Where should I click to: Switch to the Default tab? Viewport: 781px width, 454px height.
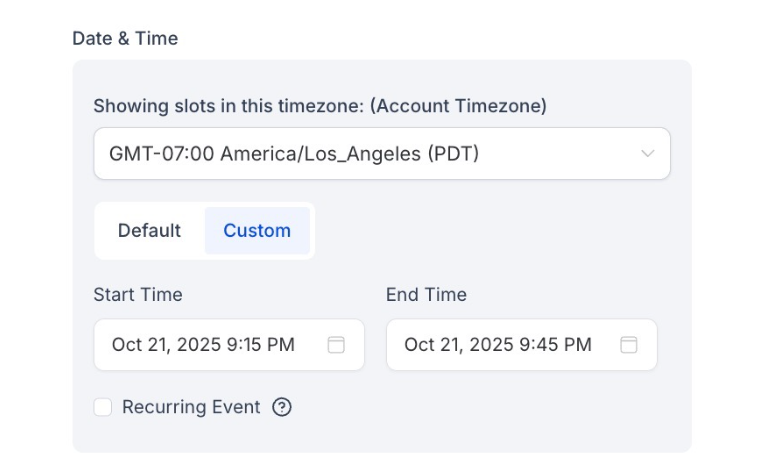[149, 231]
